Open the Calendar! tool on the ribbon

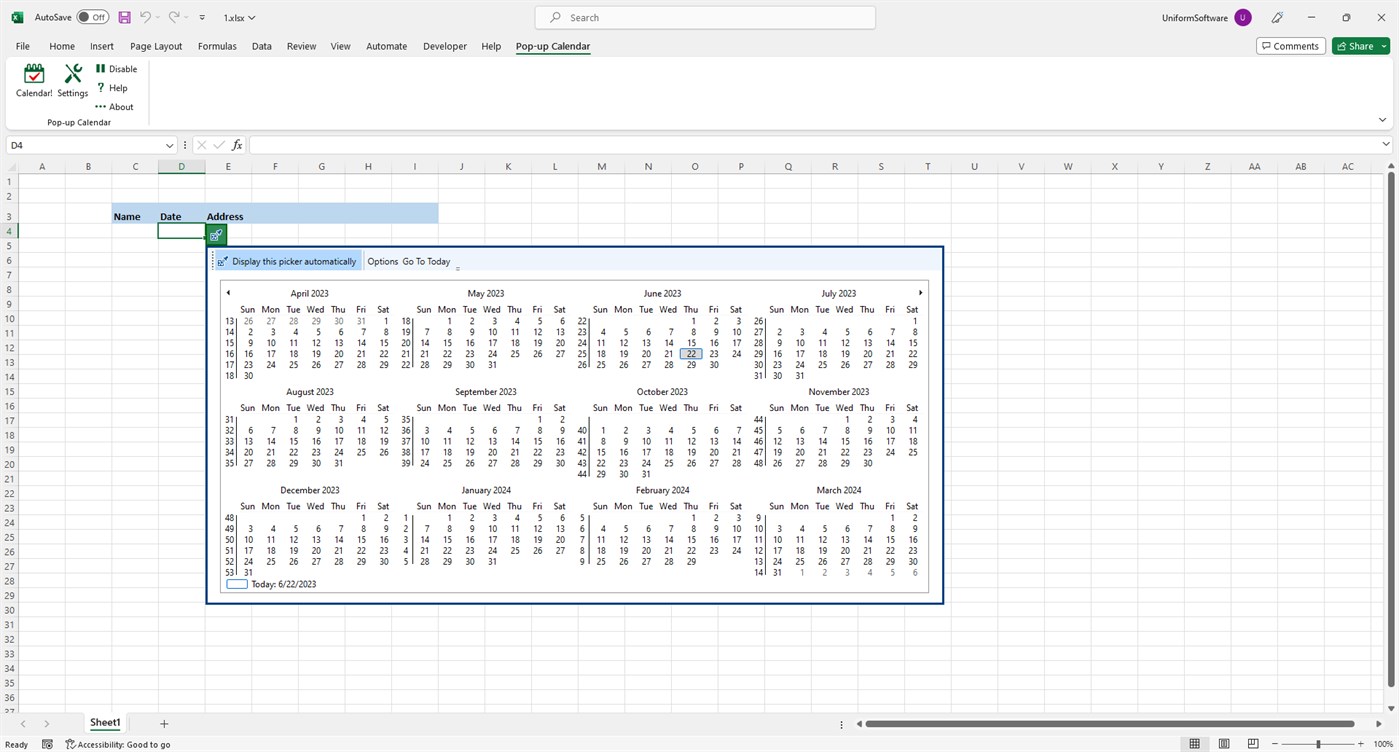(33, 78)
